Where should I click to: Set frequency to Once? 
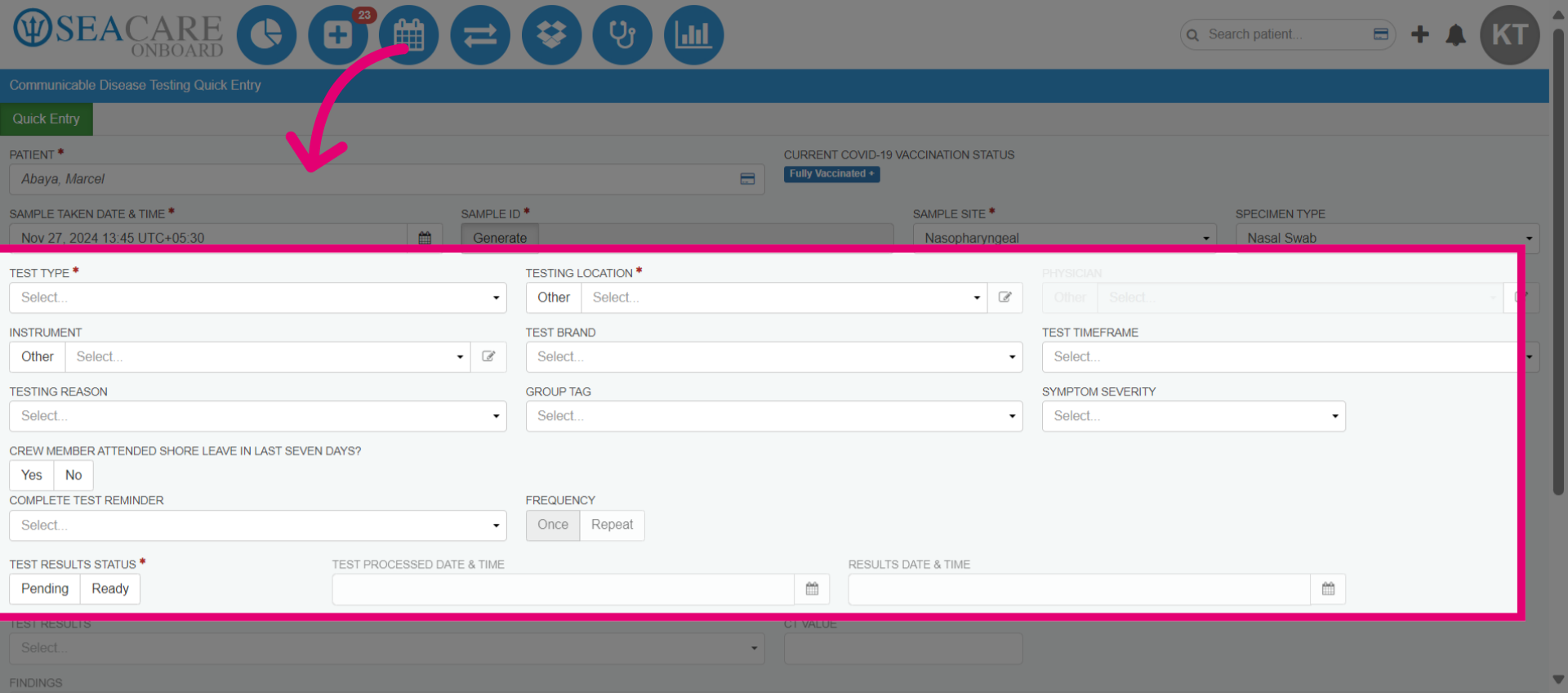pos(553,525)
